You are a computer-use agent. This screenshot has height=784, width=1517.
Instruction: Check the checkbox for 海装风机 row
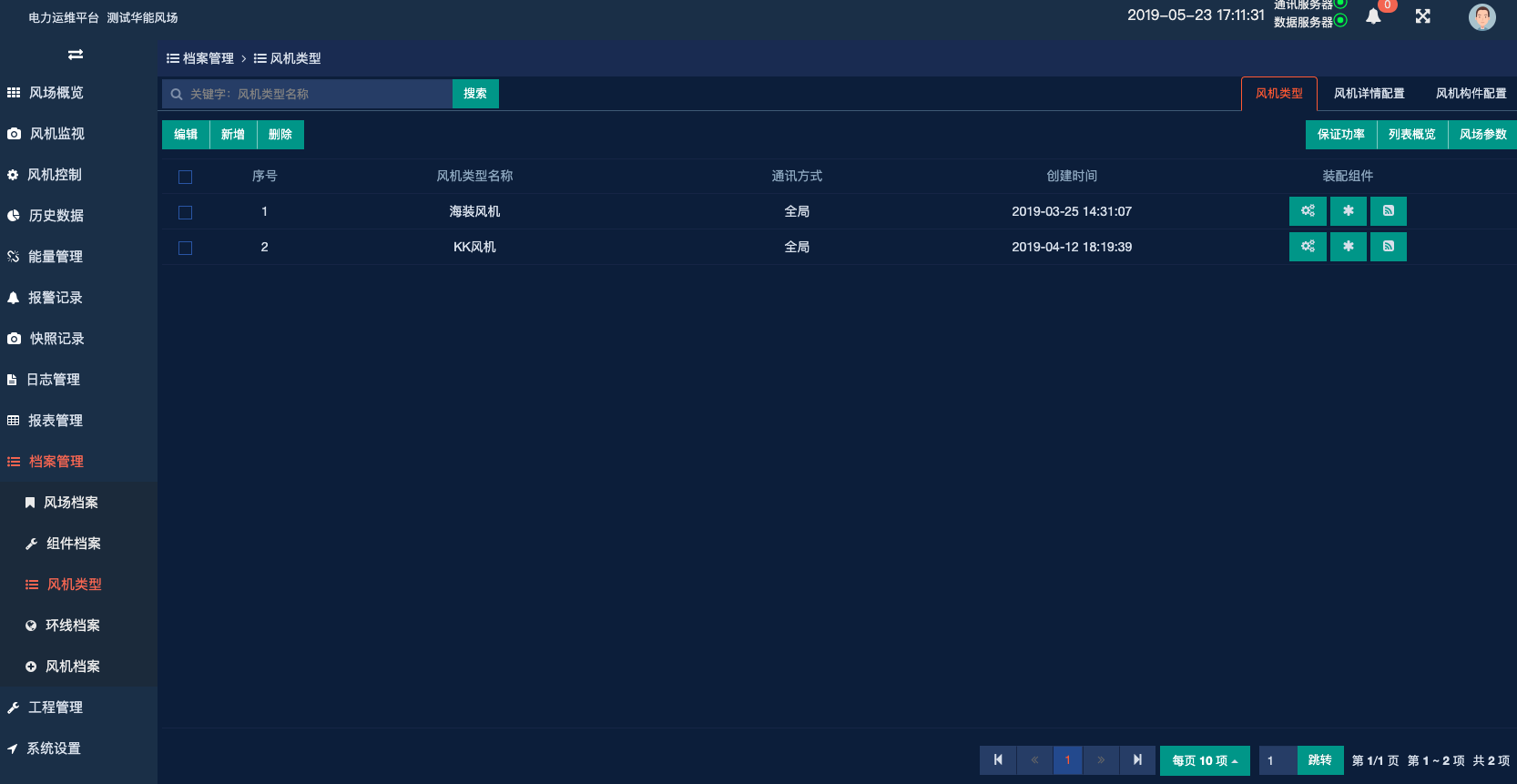tap(186, 212)
